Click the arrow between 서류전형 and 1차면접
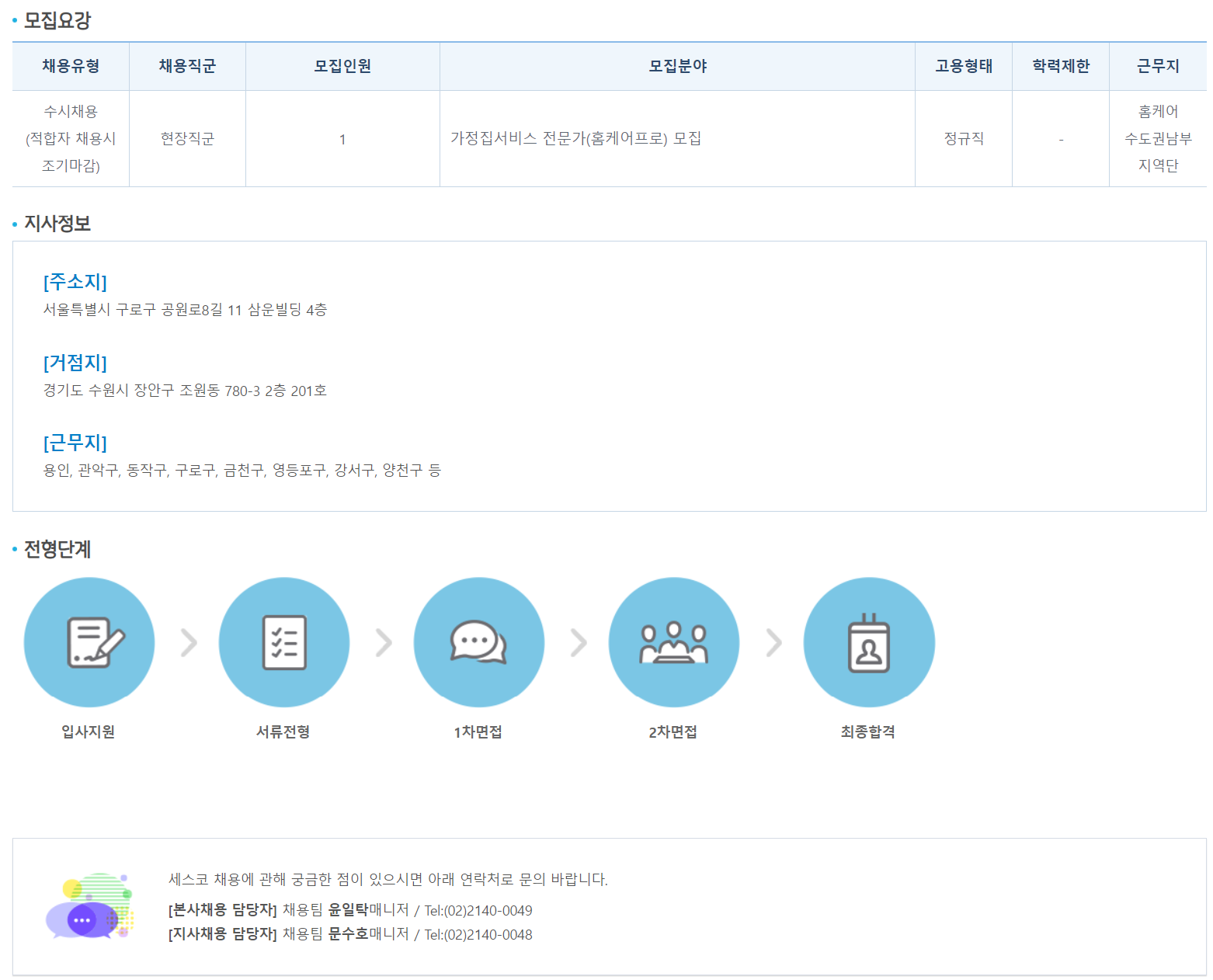This screenshot has width=1213, height=980. point(384,642)
